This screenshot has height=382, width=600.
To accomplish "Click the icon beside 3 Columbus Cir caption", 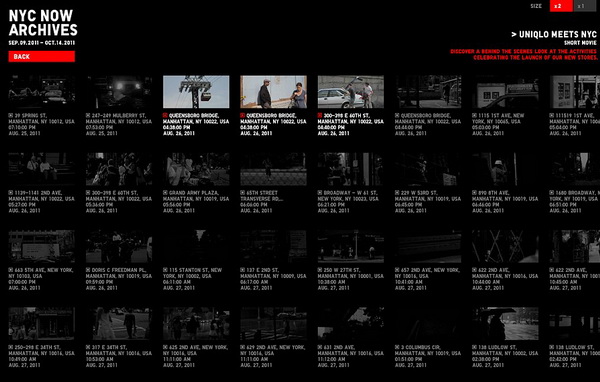I will (x=397, y=347).
